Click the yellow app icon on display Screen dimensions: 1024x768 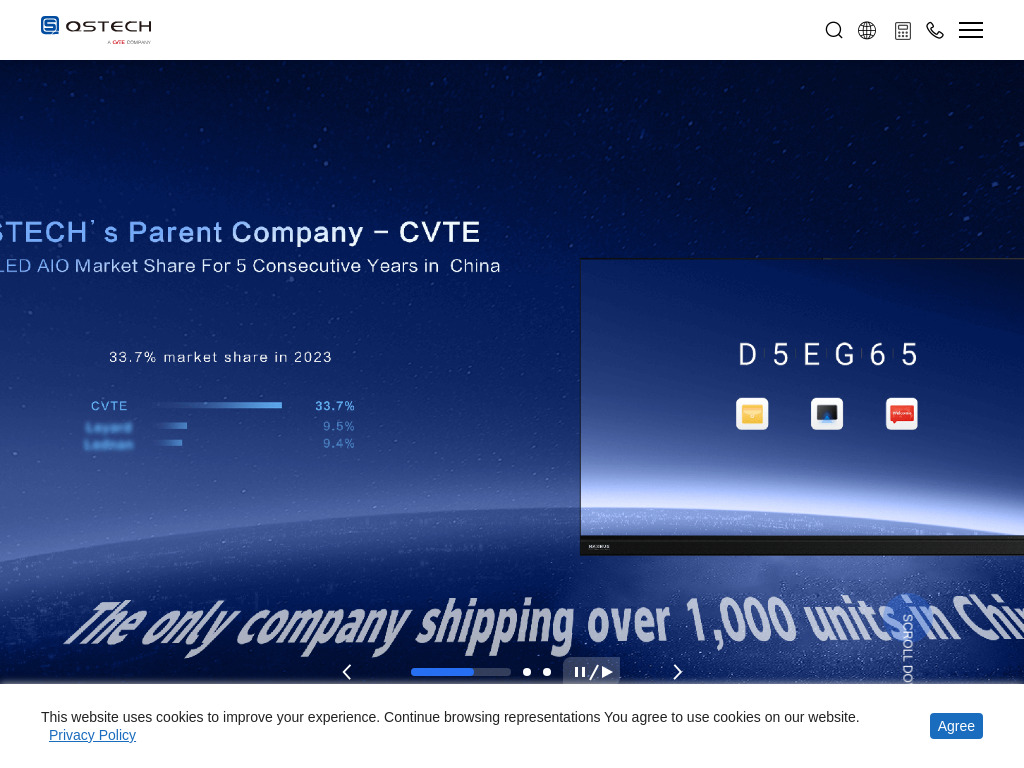coord(752,414)
